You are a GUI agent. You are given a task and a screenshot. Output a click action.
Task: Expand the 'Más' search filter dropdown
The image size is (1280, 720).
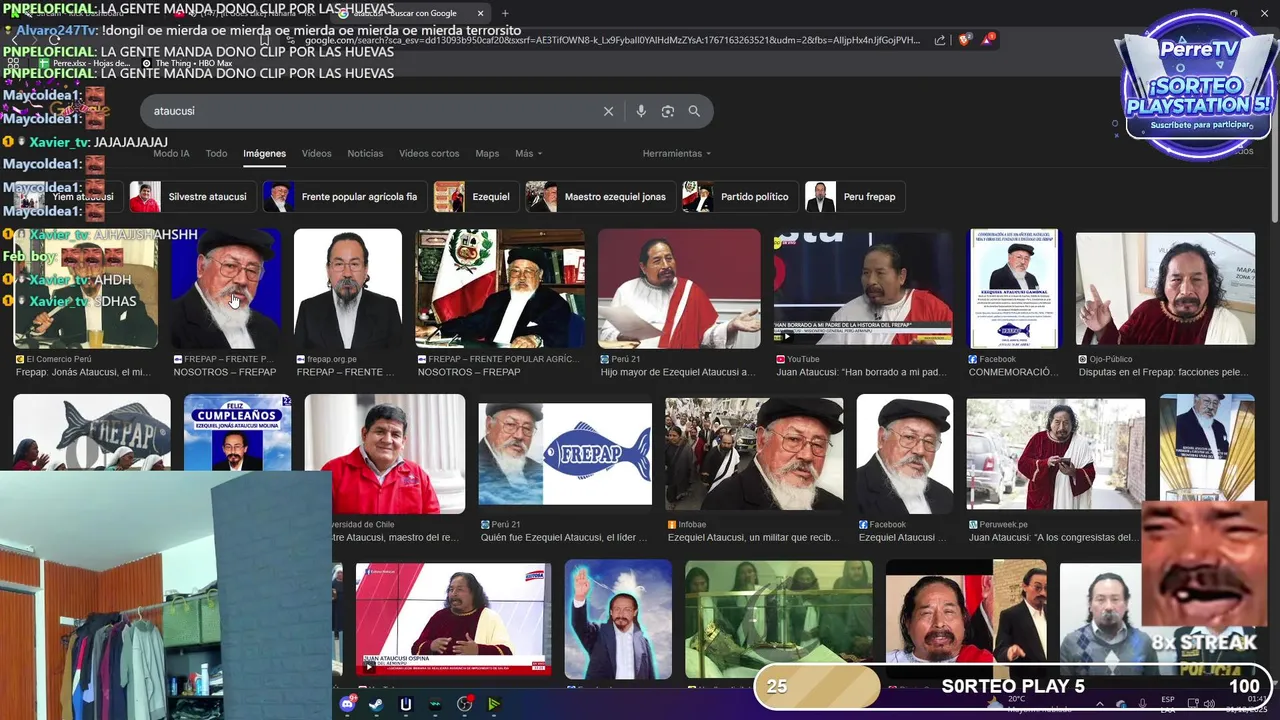coord(528,154)
